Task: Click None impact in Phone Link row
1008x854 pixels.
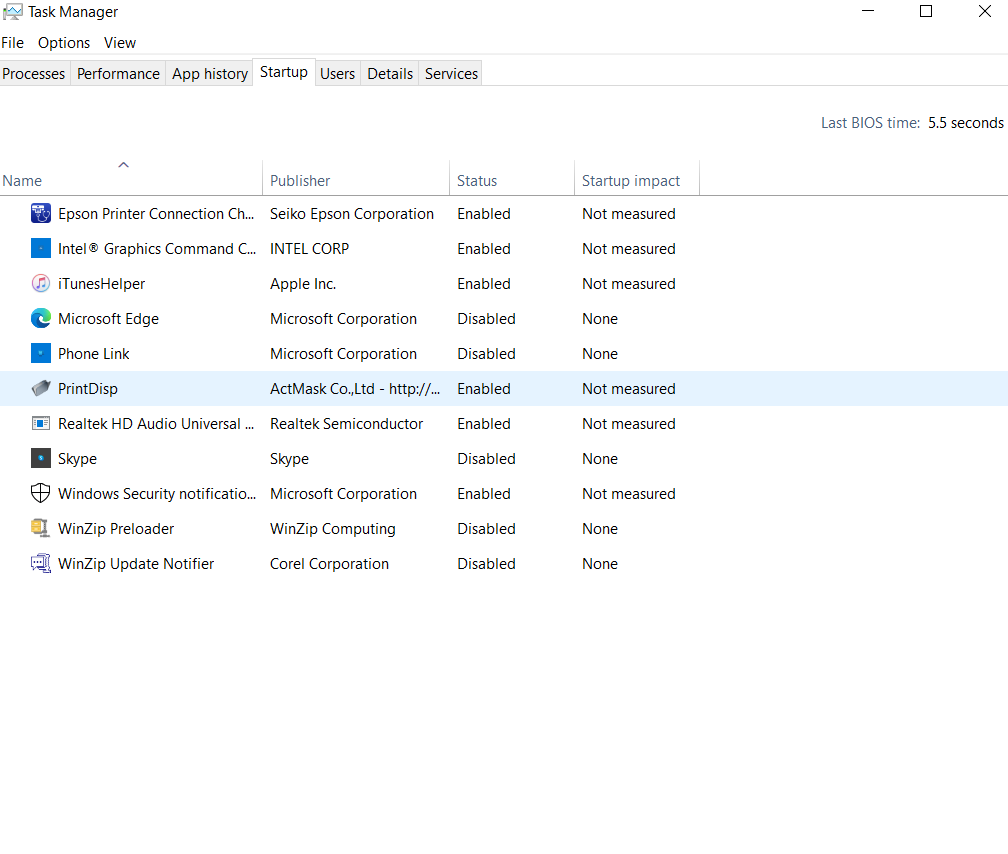Action: click(x=600, y=354)
